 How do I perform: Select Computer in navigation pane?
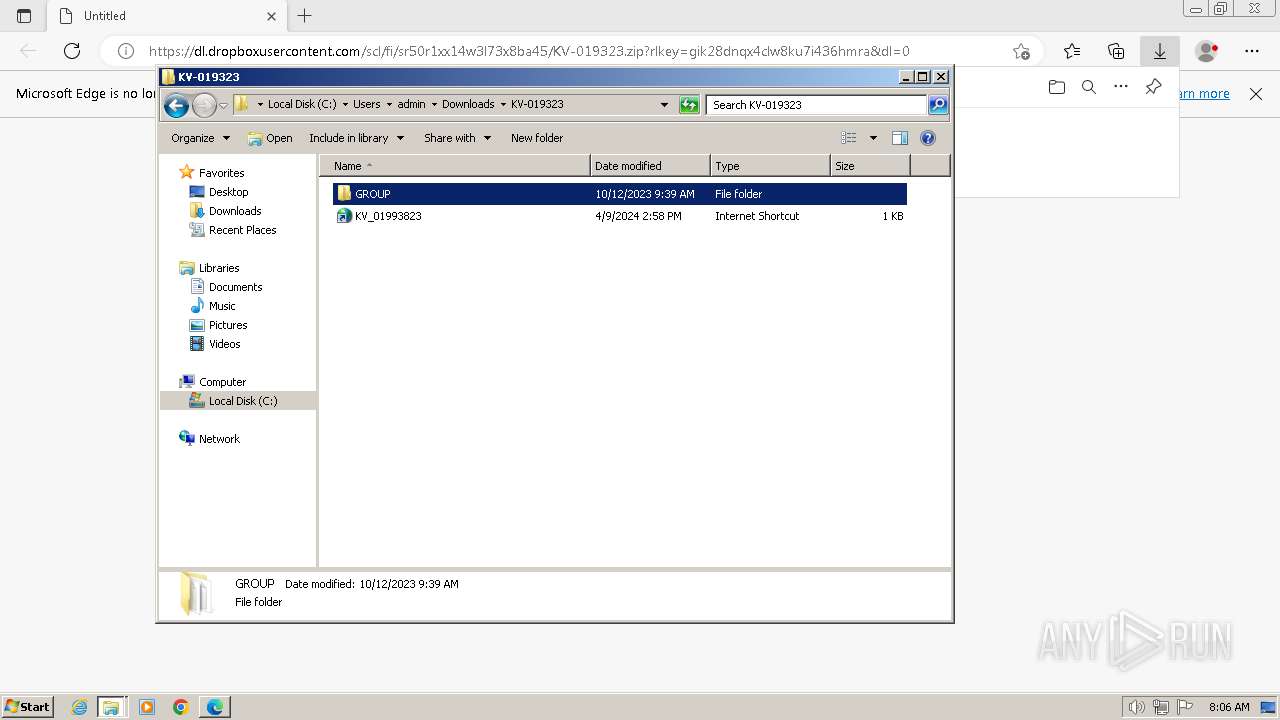(222, 382)
